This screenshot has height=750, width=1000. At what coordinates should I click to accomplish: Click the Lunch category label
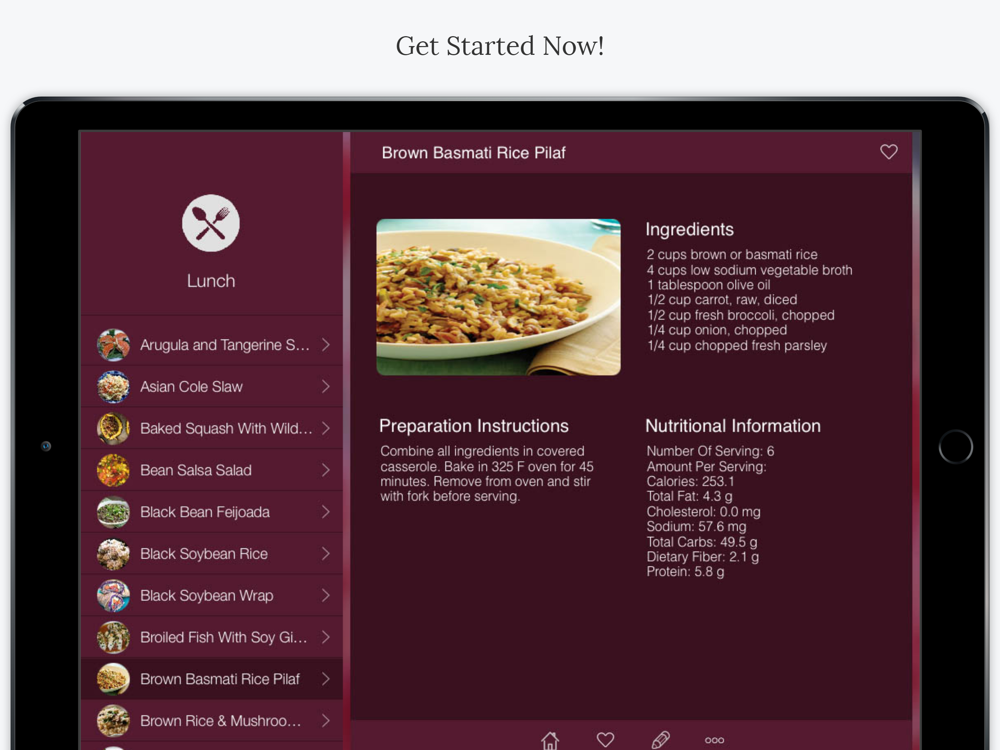tap(211, 281)
